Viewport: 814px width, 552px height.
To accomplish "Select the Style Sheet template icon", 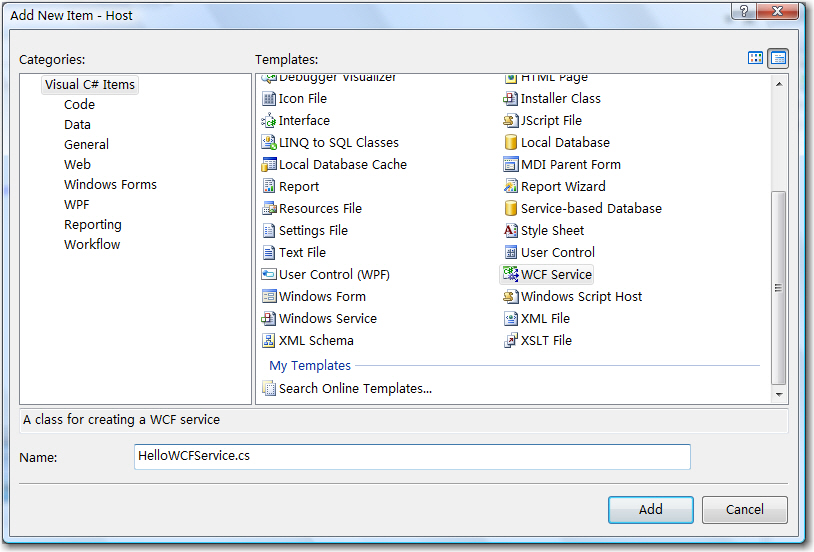I will (511, 230).
